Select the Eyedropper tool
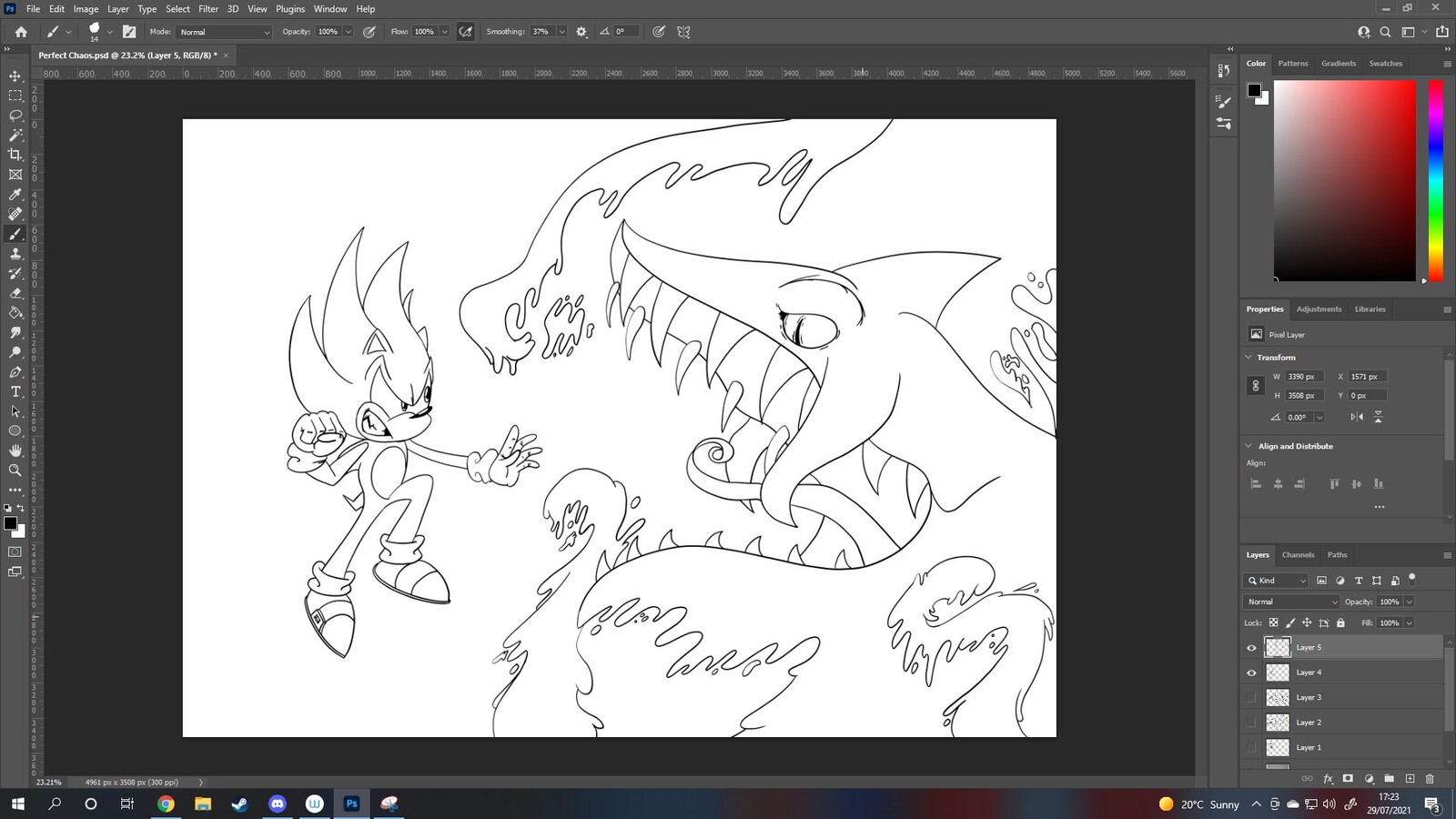This screenshot has height=819, width=1456. click(x=15, y=195)
